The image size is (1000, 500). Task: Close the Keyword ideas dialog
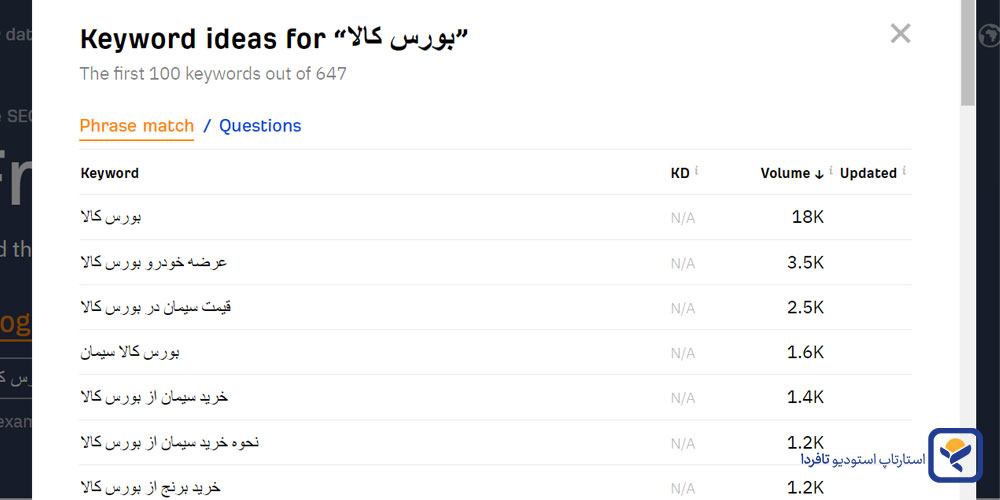tap(900, 34)
